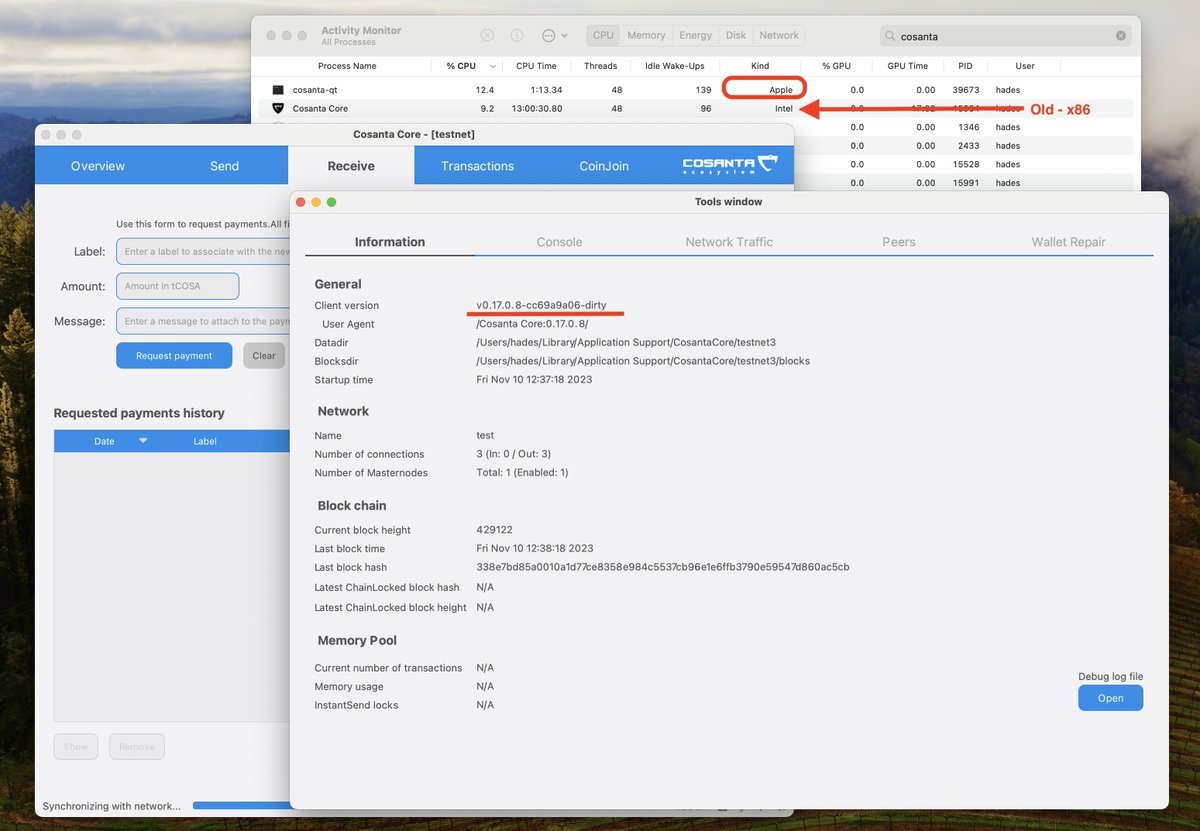Click the stop process icon in Activity Monitor
The height and width of the screenshot is (831, 1200).
coord(487,35)
